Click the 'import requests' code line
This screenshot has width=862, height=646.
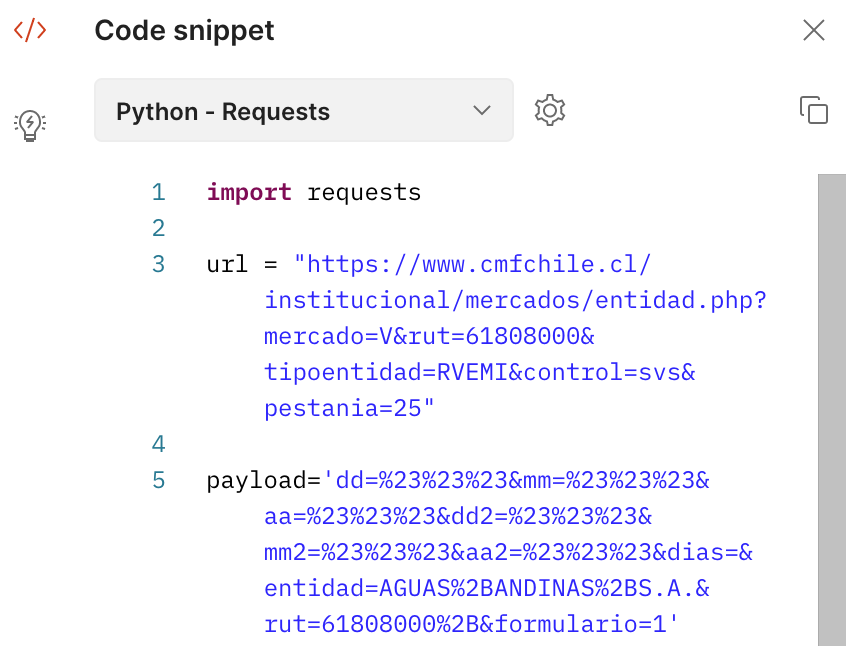(314, 192)
